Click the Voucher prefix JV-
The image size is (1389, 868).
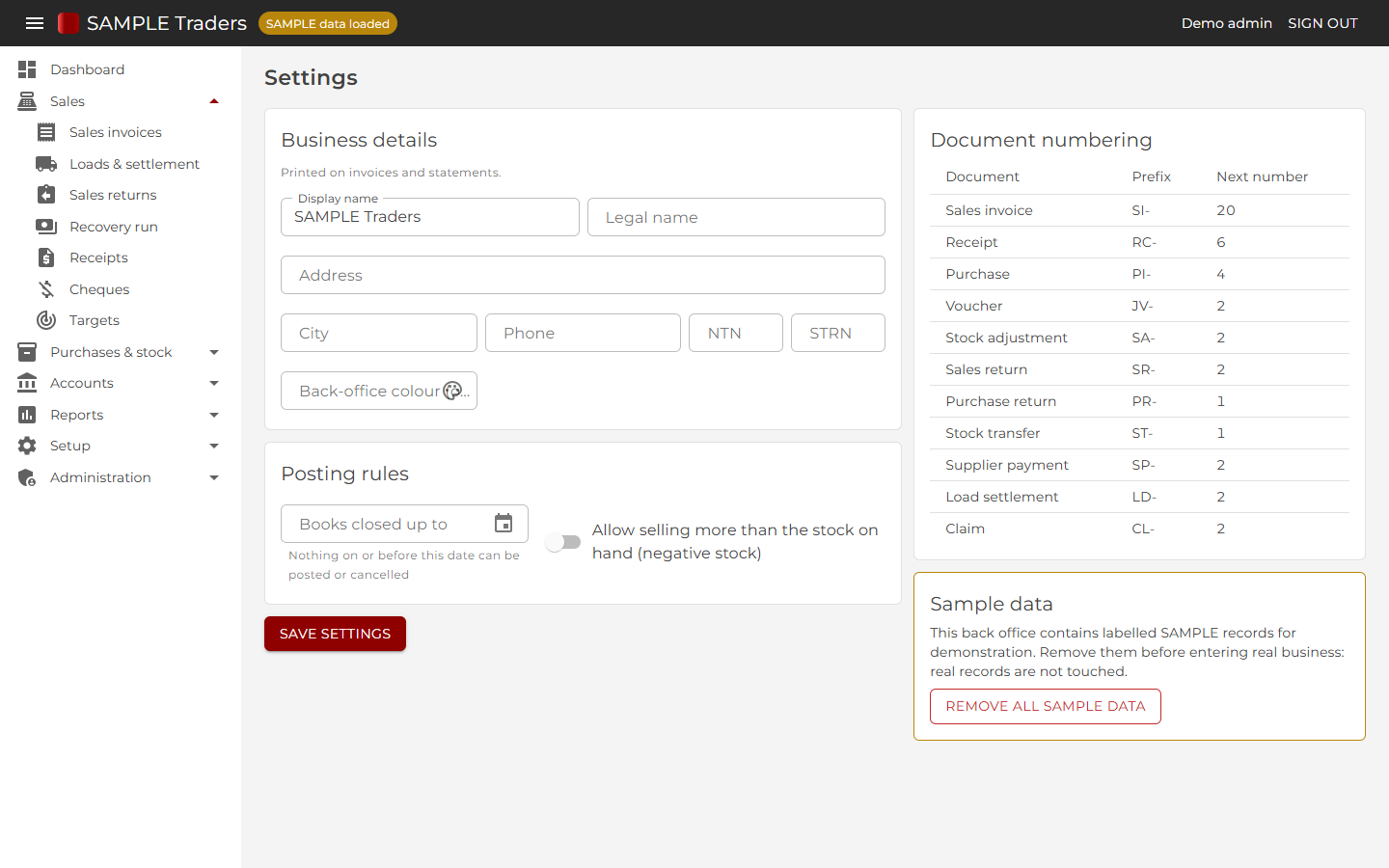(1142, 306)
